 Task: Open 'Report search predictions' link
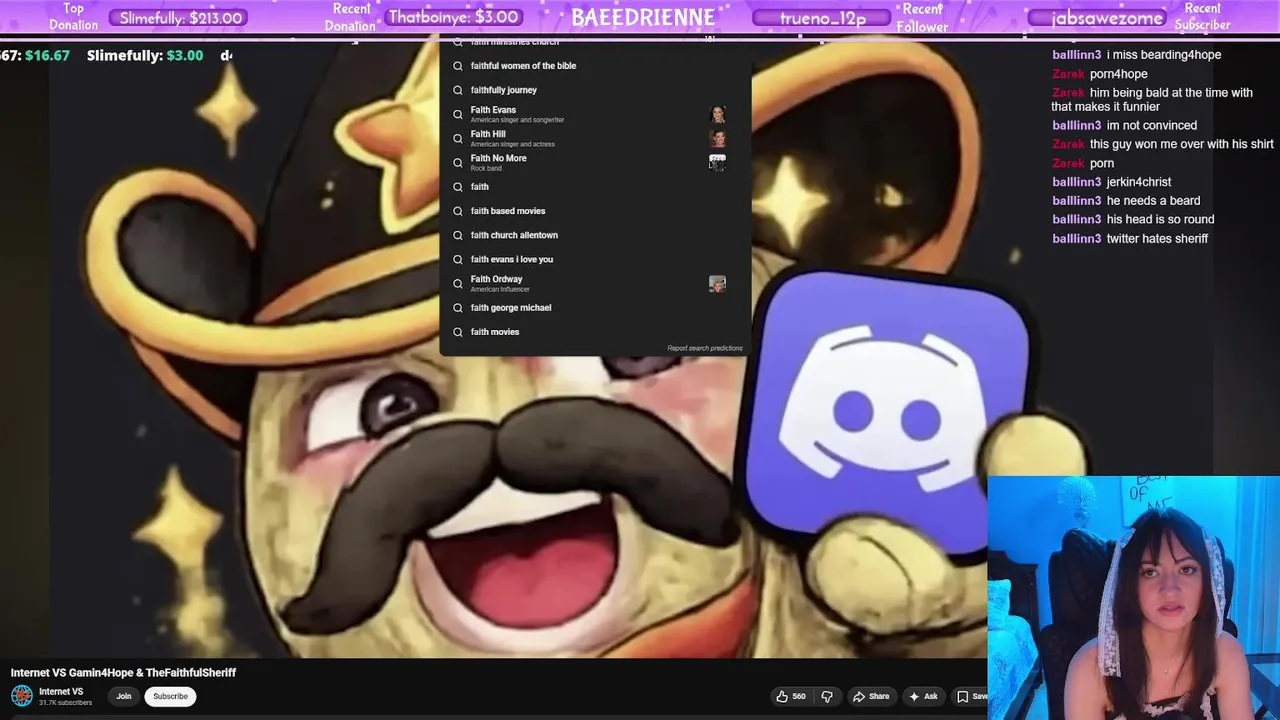coord(705,348)
